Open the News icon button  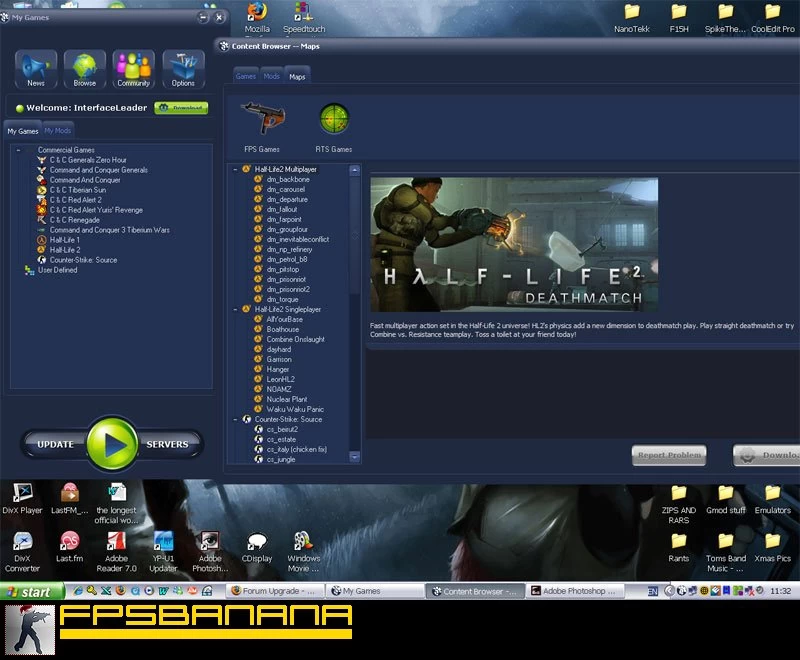pyautogui.click(x=36, y=66)
